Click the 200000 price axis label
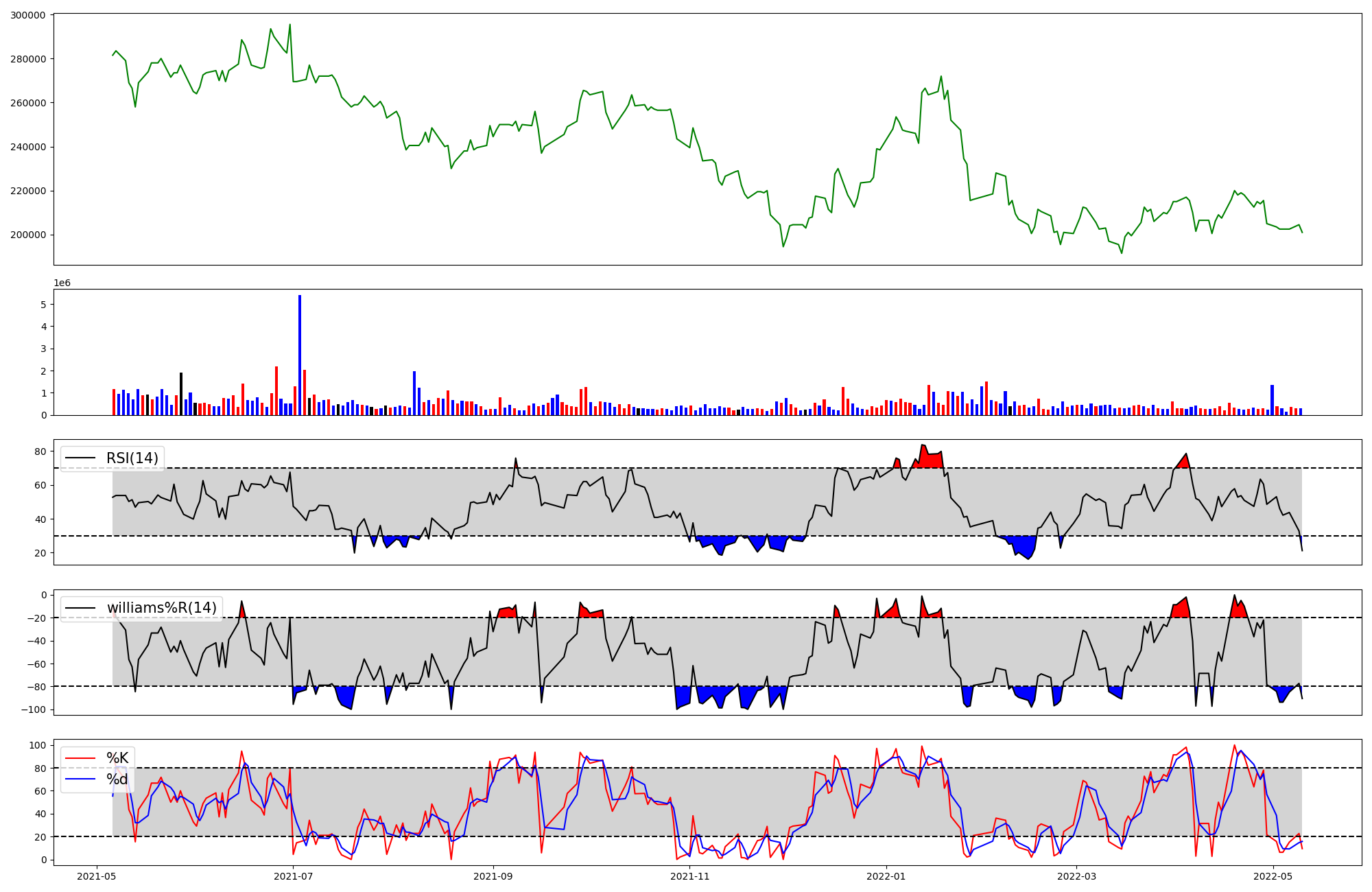This screenshot has width=1372, height=892. [x=28, y=235]
